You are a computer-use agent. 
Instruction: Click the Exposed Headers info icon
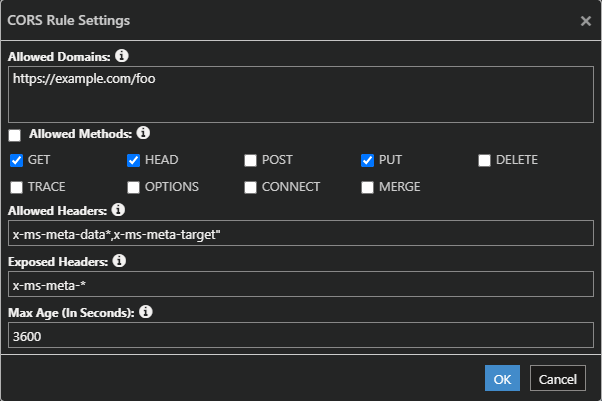coord(119,261)
